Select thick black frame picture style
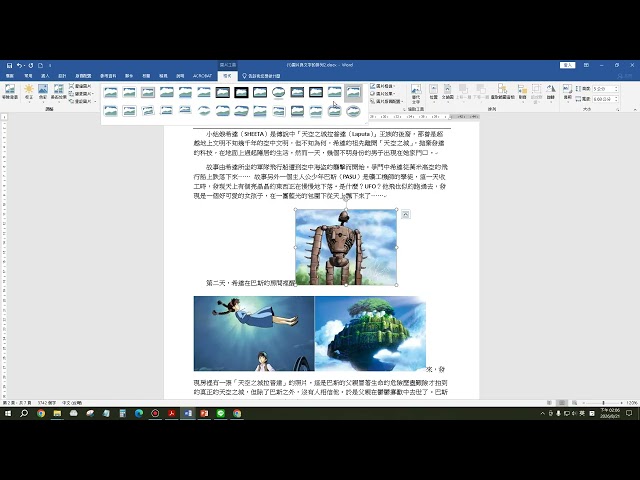This screenshot has height=480, width=640. point(241,93)
